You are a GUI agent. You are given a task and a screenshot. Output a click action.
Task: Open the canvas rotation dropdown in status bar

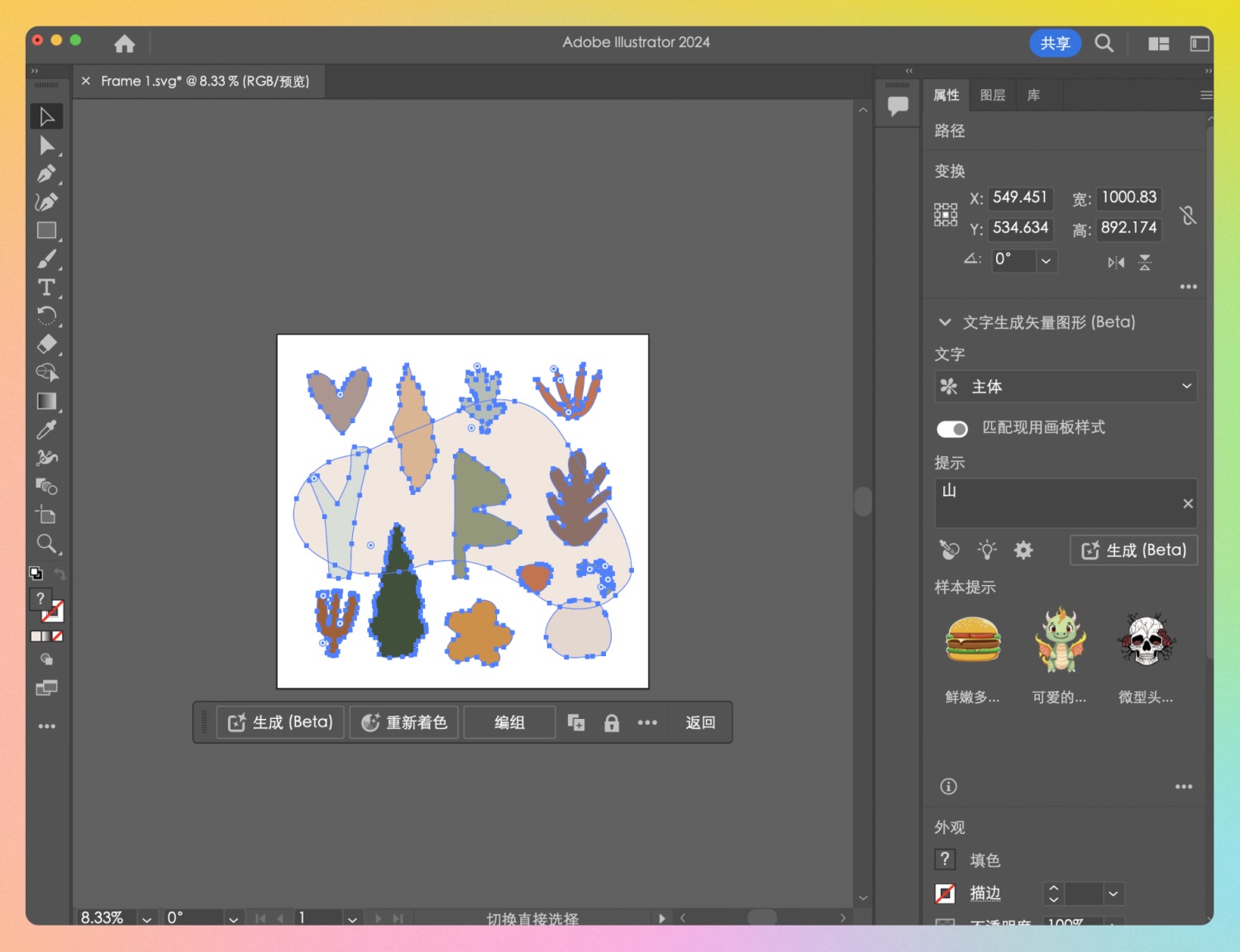pos(233,918)
